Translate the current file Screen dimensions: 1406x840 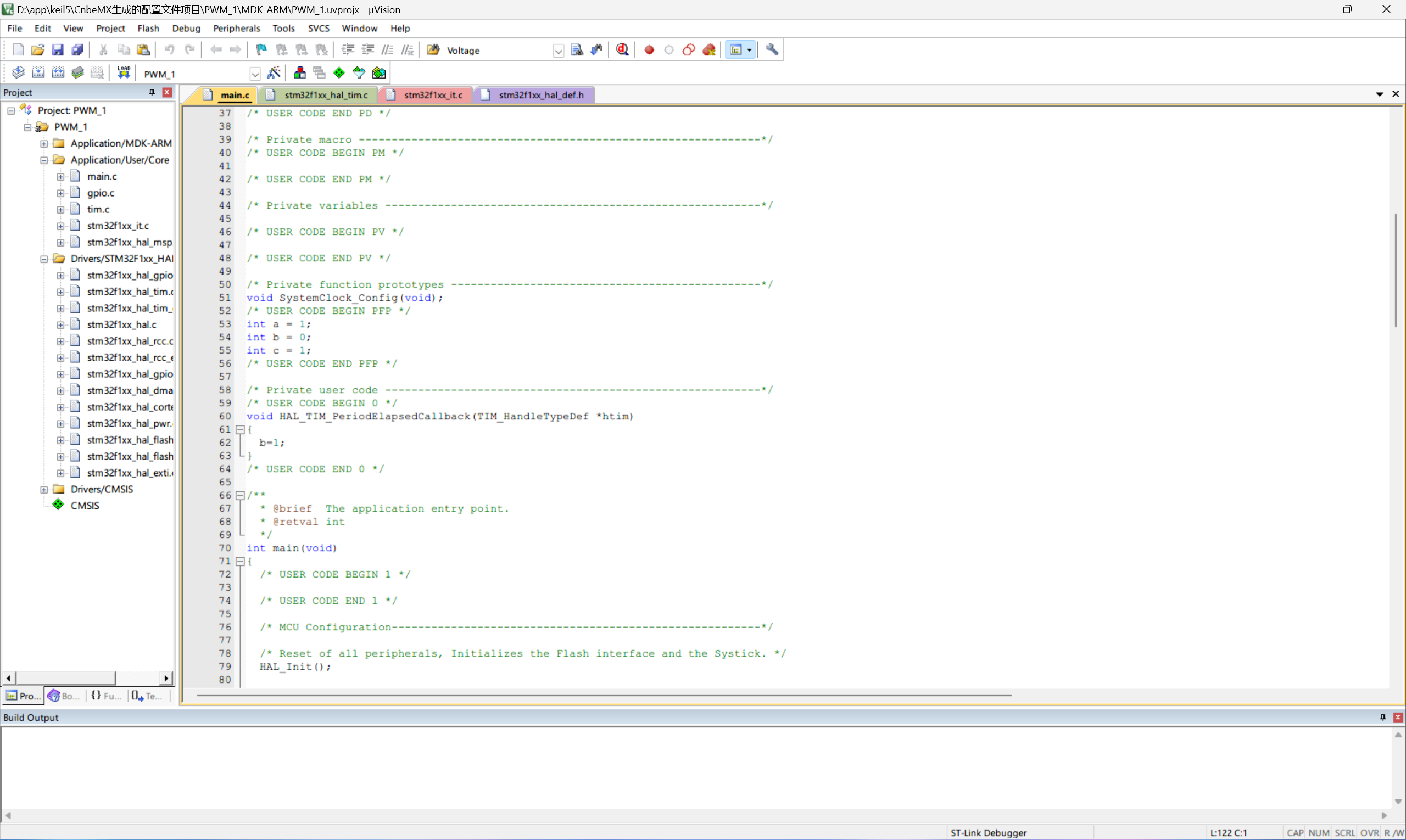(x=18, y=72)
